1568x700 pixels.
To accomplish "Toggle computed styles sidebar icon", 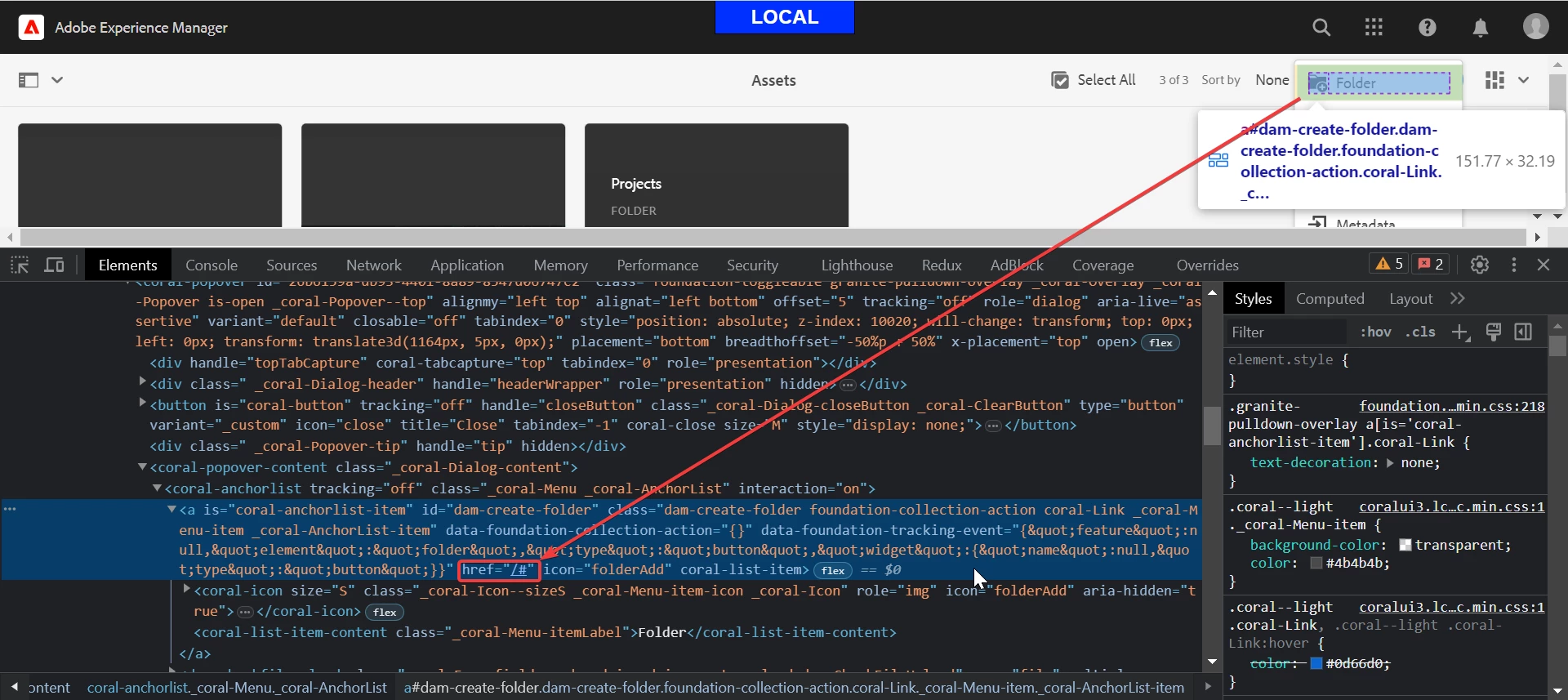I will coord(1523,332).
